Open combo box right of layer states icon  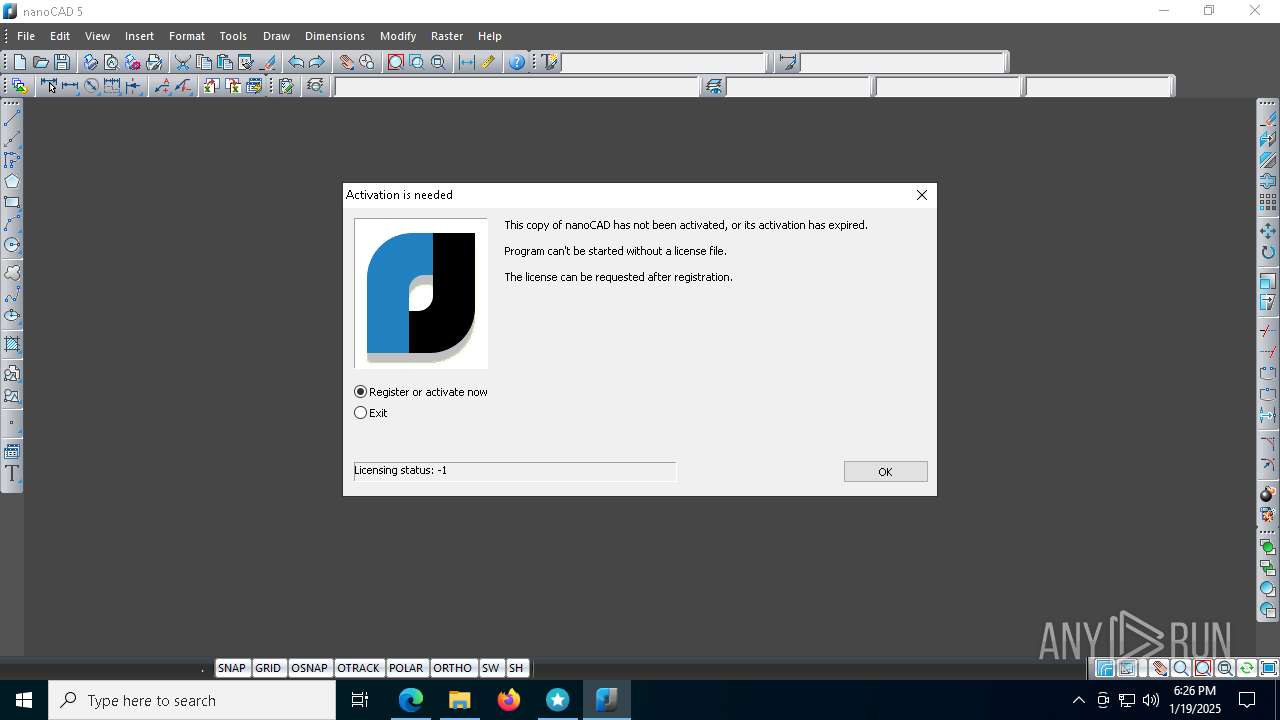[799, 87]
